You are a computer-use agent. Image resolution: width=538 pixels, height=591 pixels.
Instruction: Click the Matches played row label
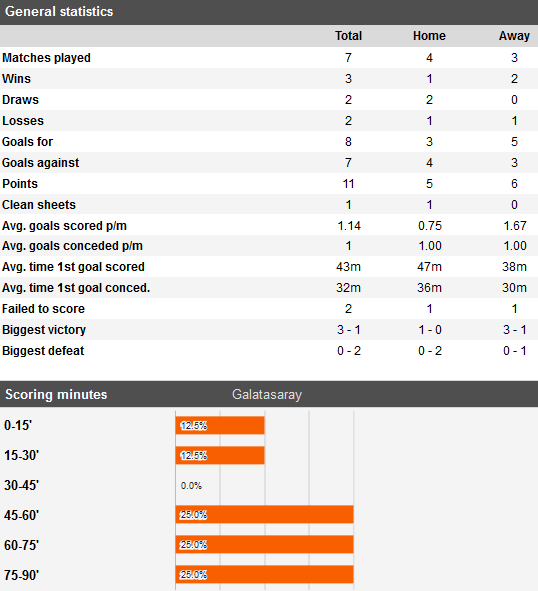(x=46, y=58)
